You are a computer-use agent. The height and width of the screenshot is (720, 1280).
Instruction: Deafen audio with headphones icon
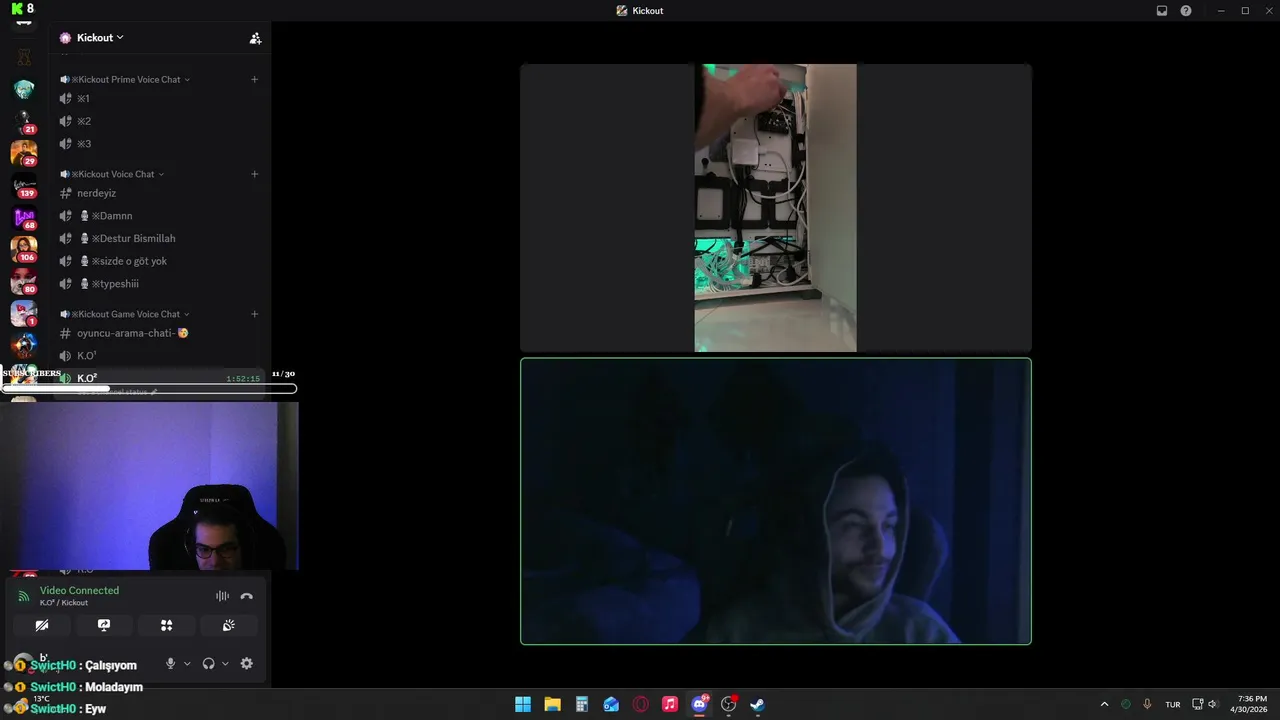tap(209, 664)
